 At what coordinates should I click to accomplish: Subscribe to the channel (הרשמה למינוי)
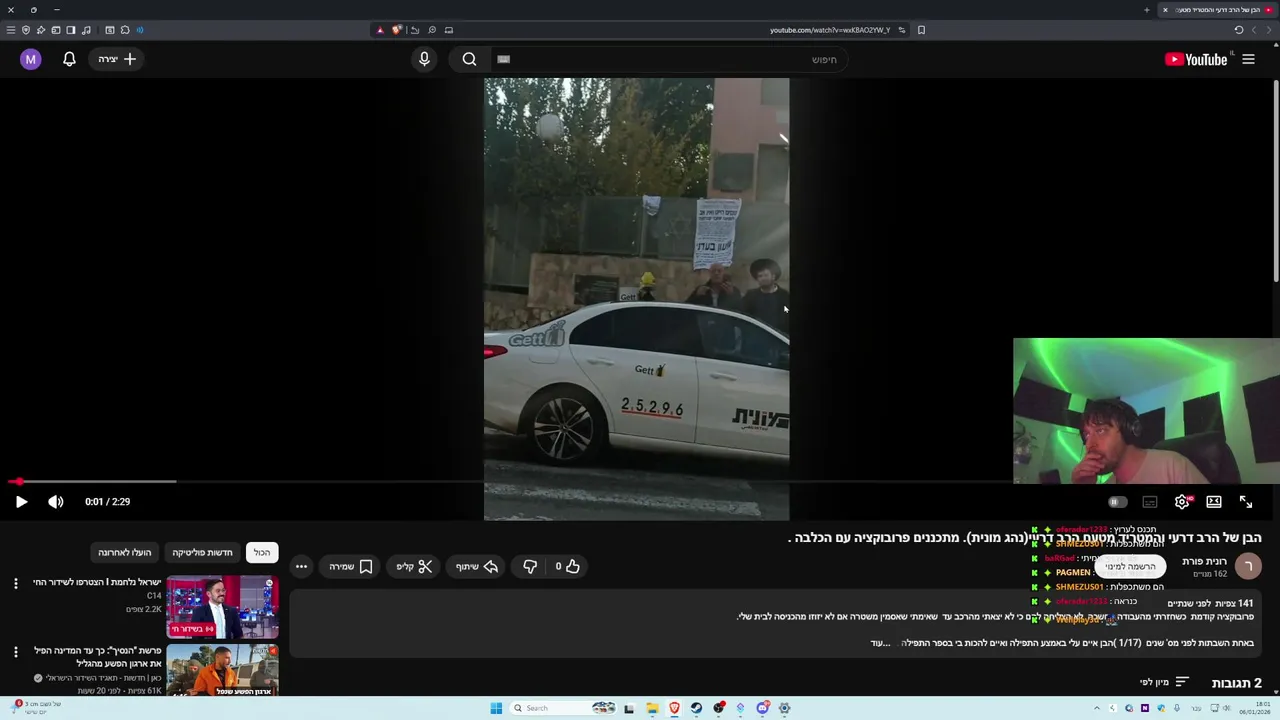(1131, 566)
